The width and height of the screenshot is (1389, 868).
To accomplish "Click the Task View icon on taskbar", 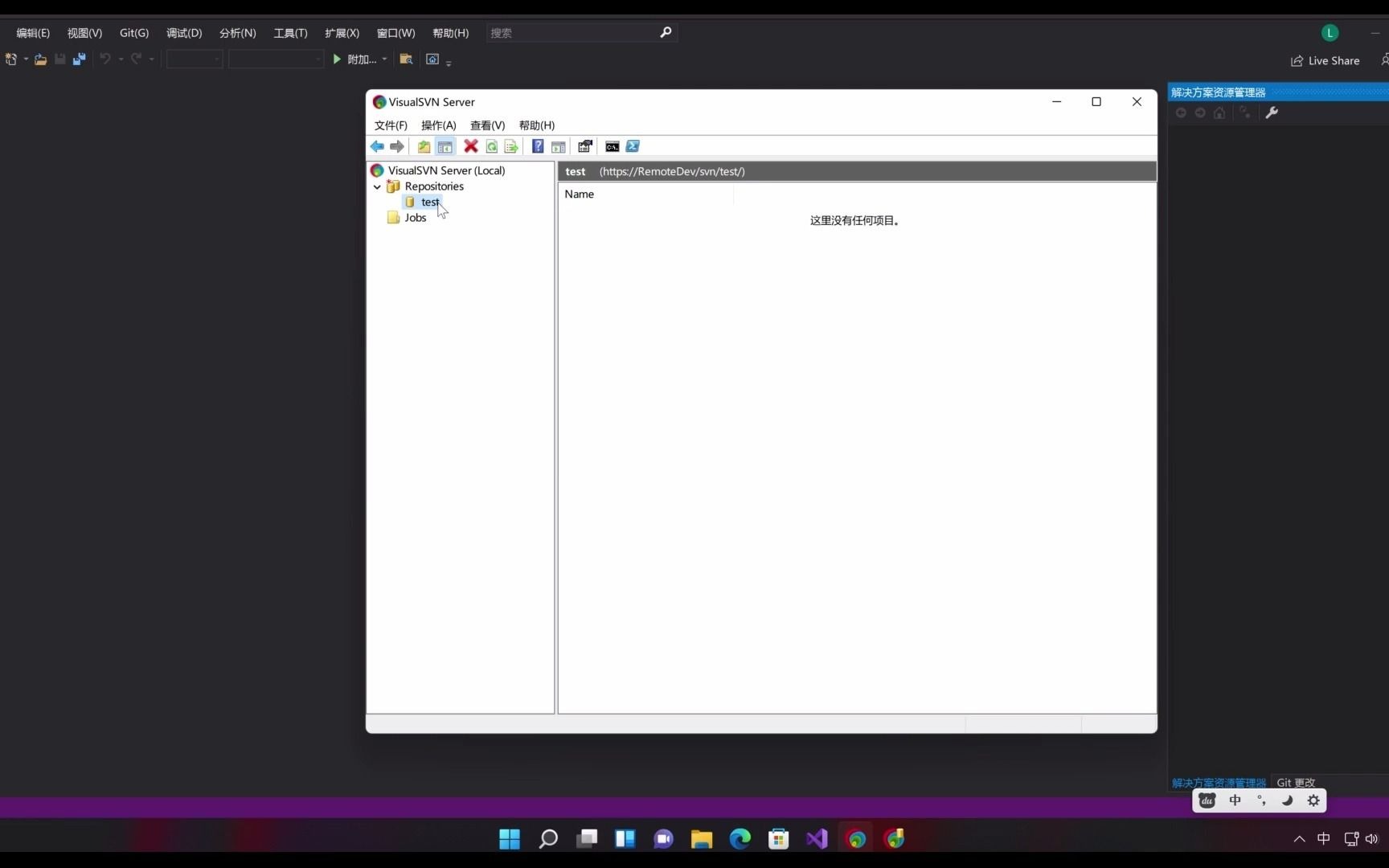I will click(x=587, y=839).
